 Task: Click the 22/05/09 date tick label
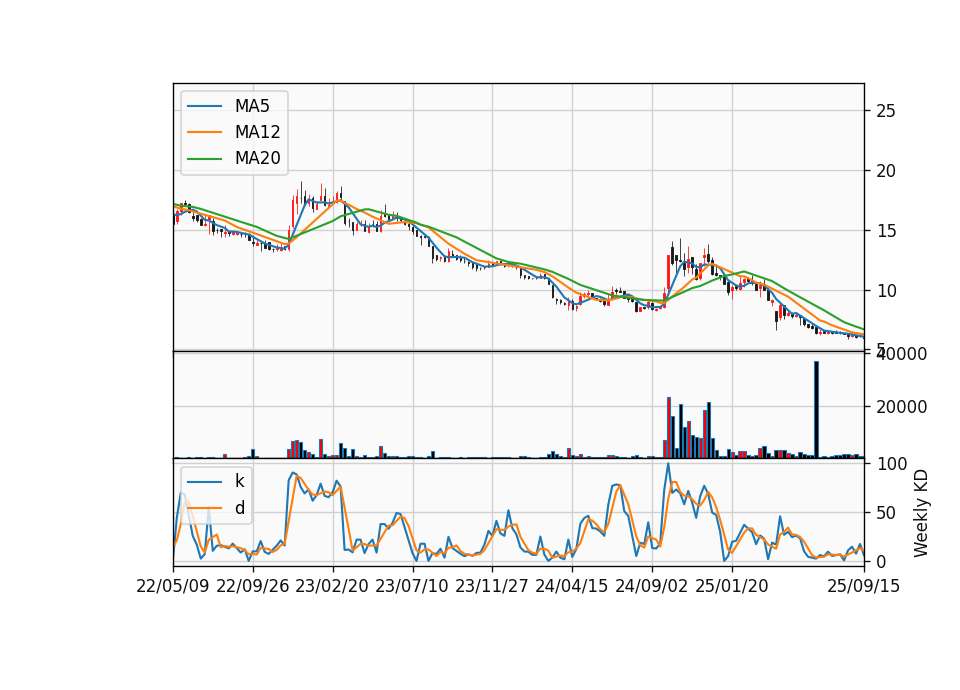tap(173, 586)
